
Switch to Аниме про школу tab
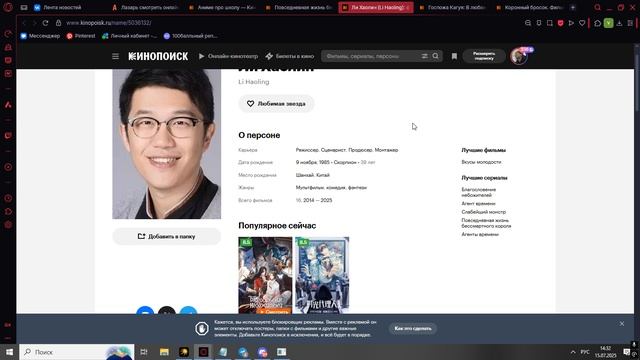pyautogui.click(x=223, y=7)
